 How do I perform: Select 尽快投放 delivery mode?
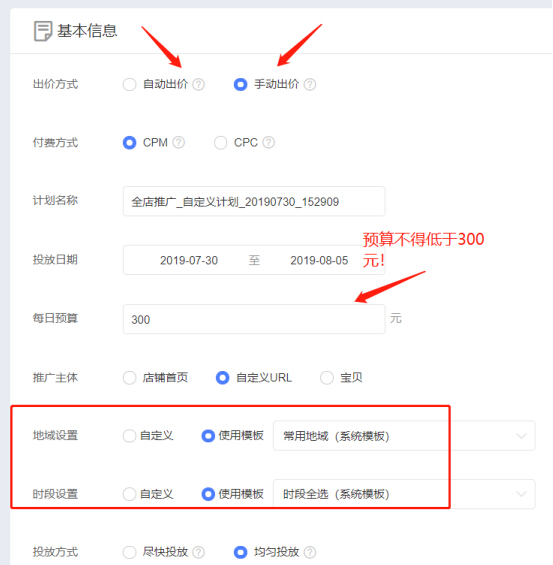(x=129, y=552)
